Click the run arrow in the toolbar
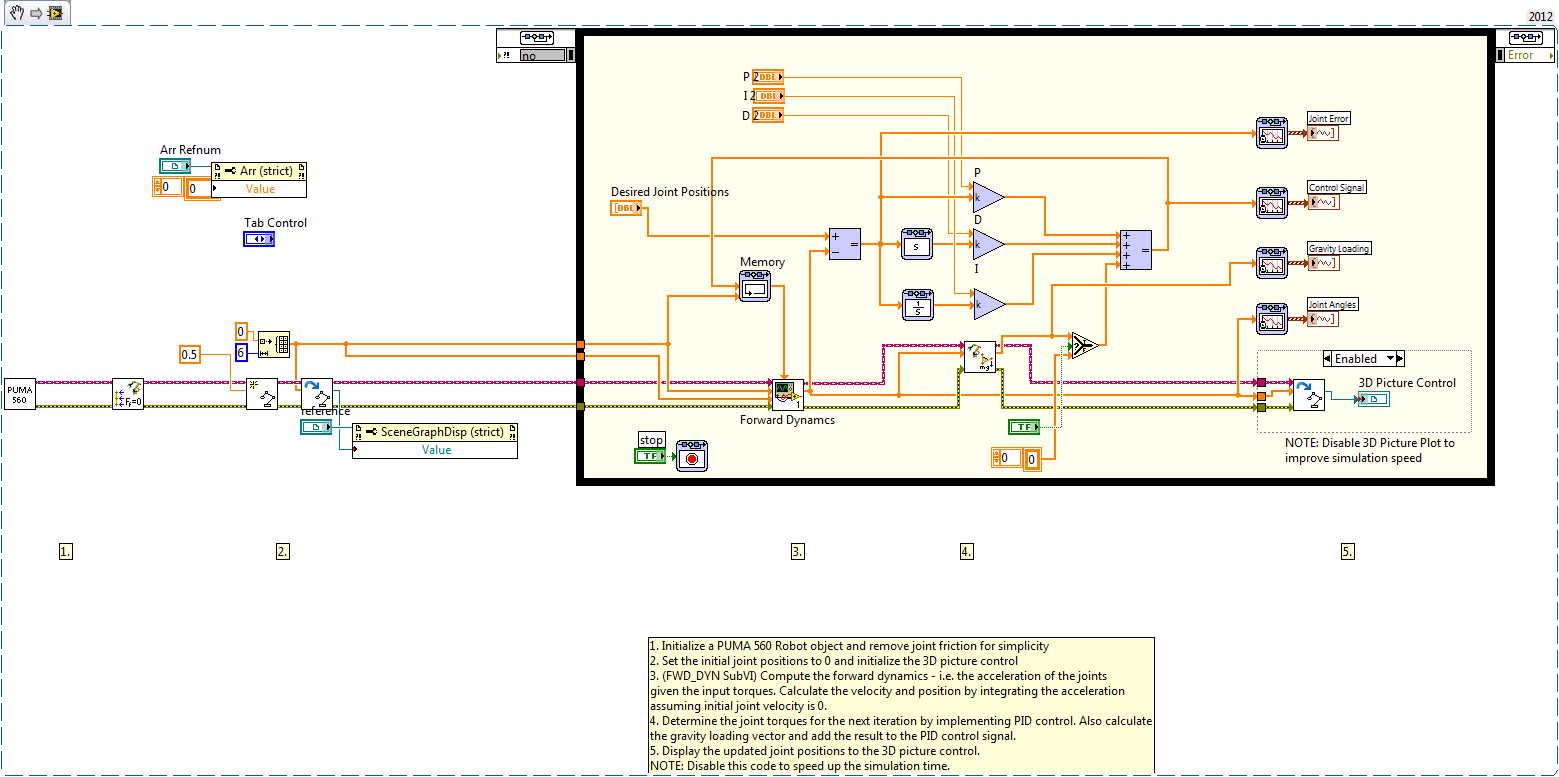 pos(34,14)
